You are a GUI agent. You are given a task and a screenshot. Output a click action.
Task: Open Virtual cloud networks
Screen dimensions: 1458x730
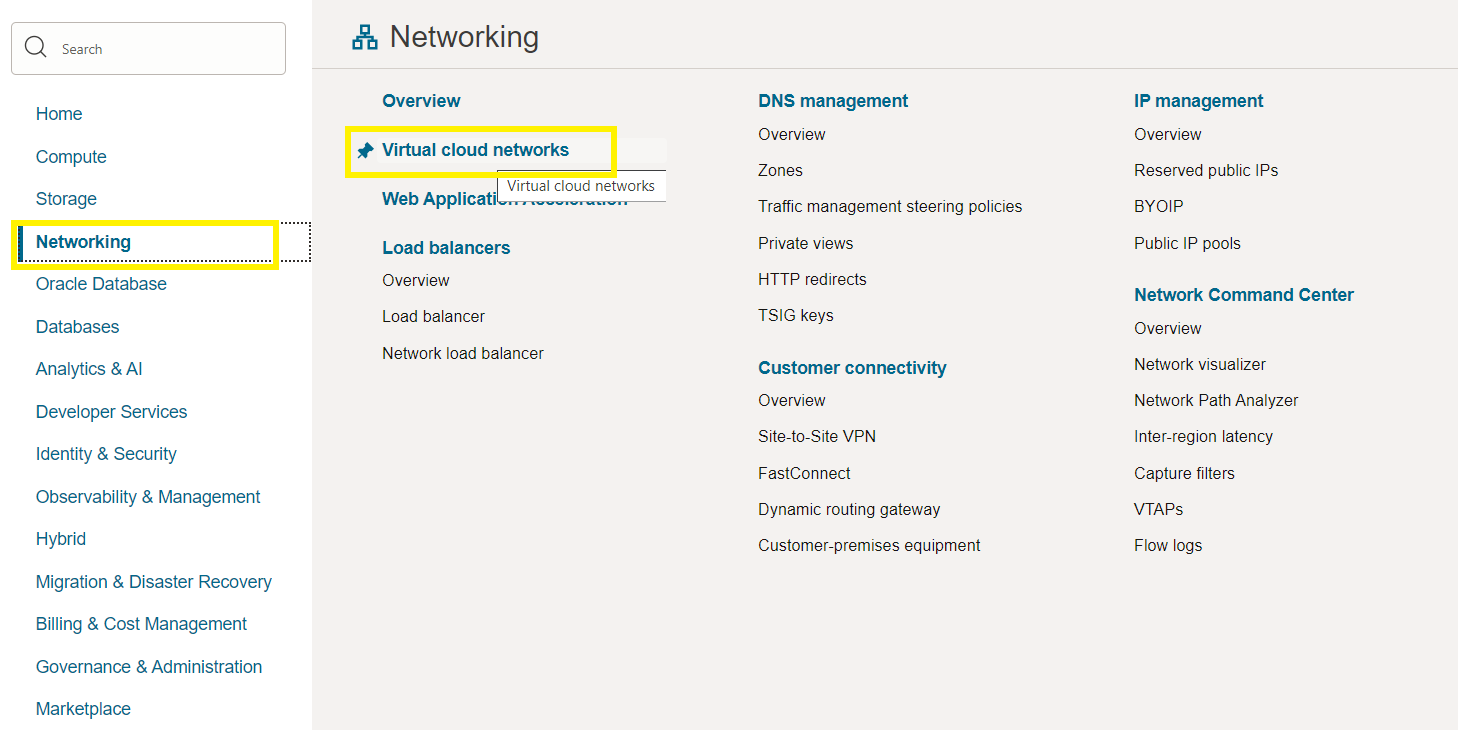coord(475,150)
